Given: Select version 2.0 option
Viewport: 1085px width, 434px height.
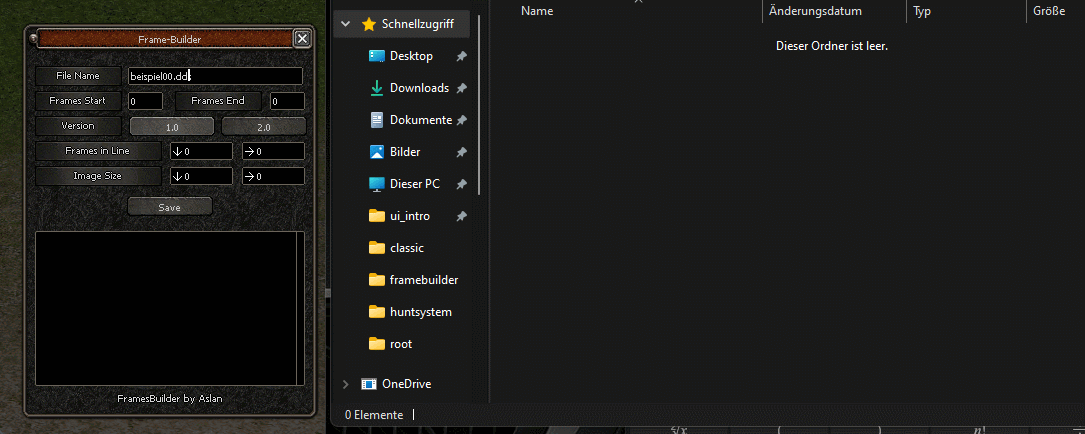Looking at the screenshot, I should point(263,127).
